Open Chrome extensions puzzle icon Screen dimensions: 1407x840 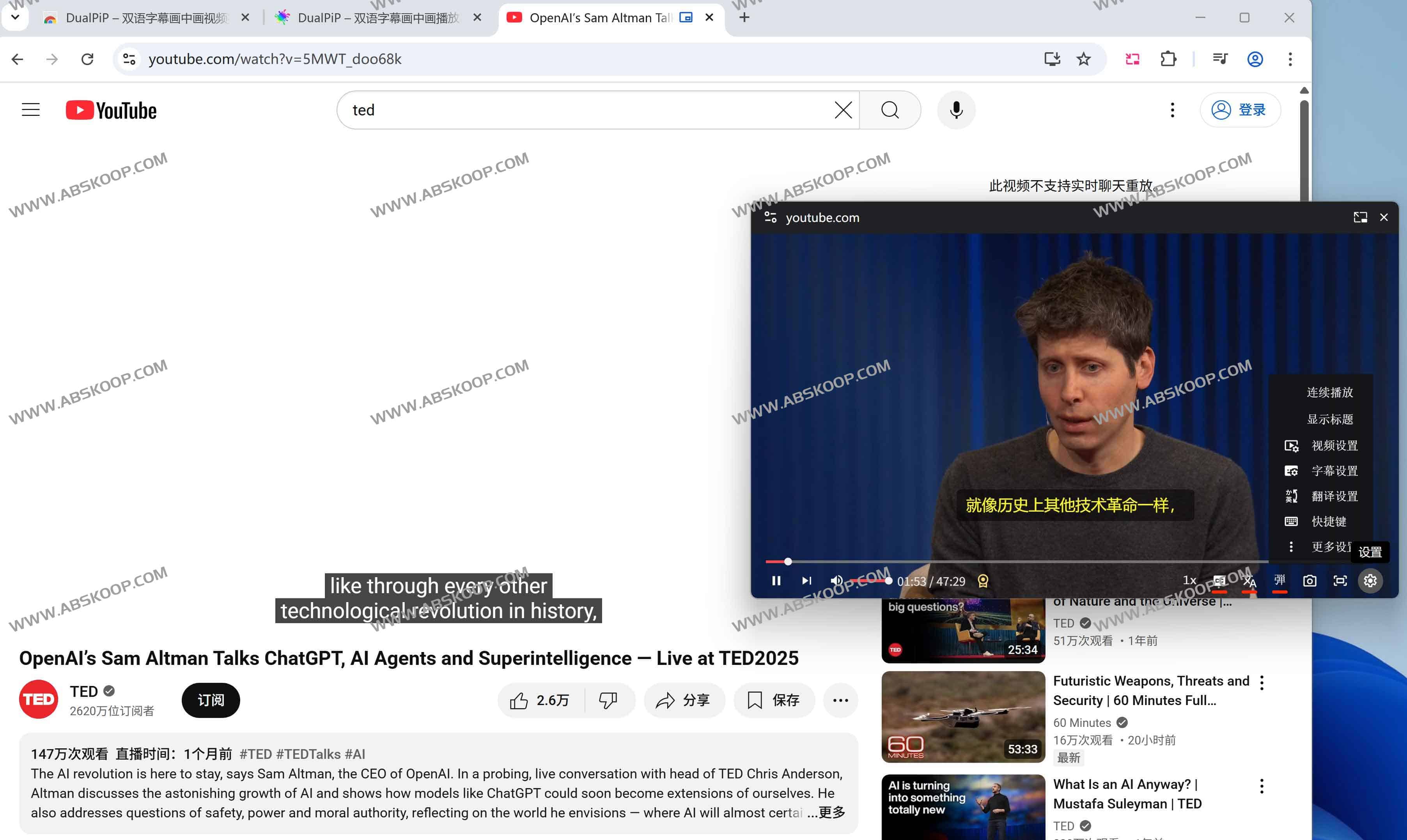1168,59
